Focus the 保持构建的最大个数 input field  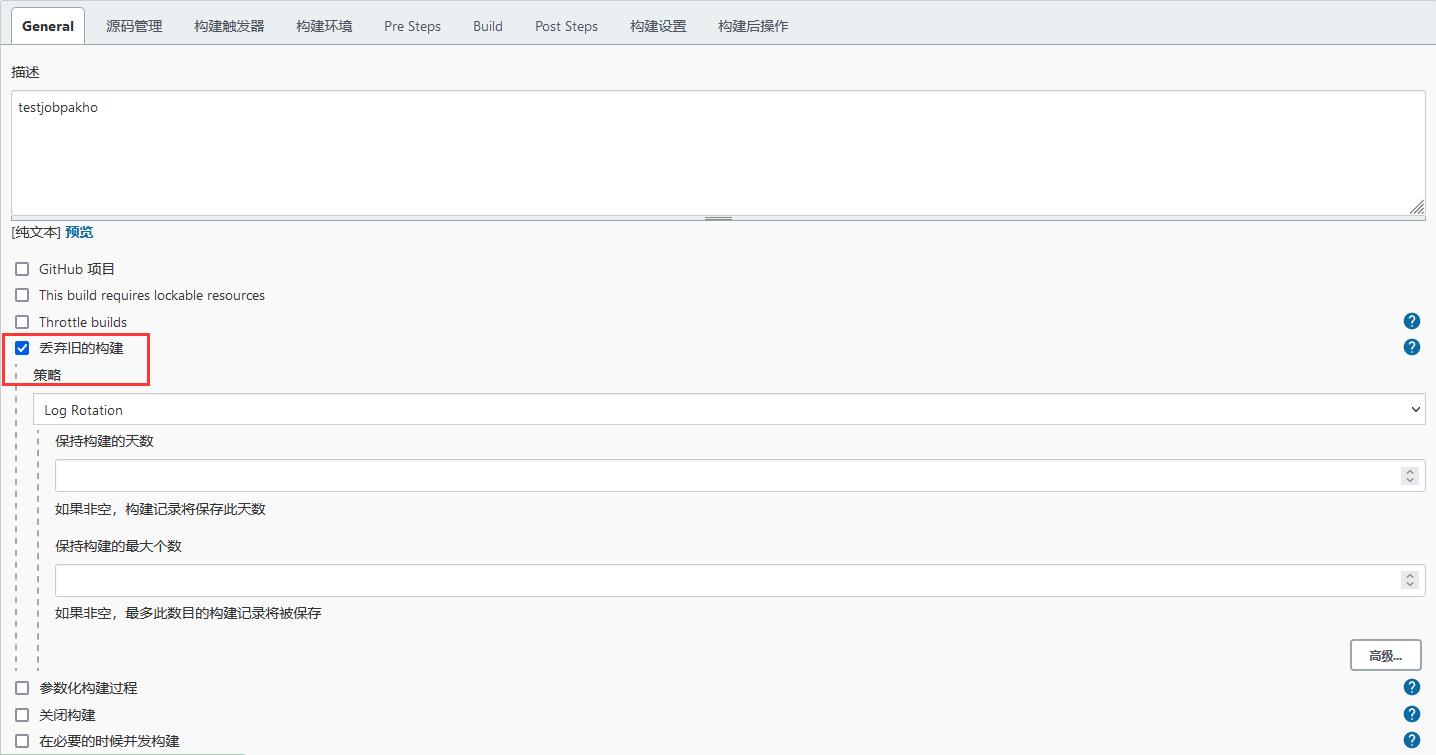[740, 580]
